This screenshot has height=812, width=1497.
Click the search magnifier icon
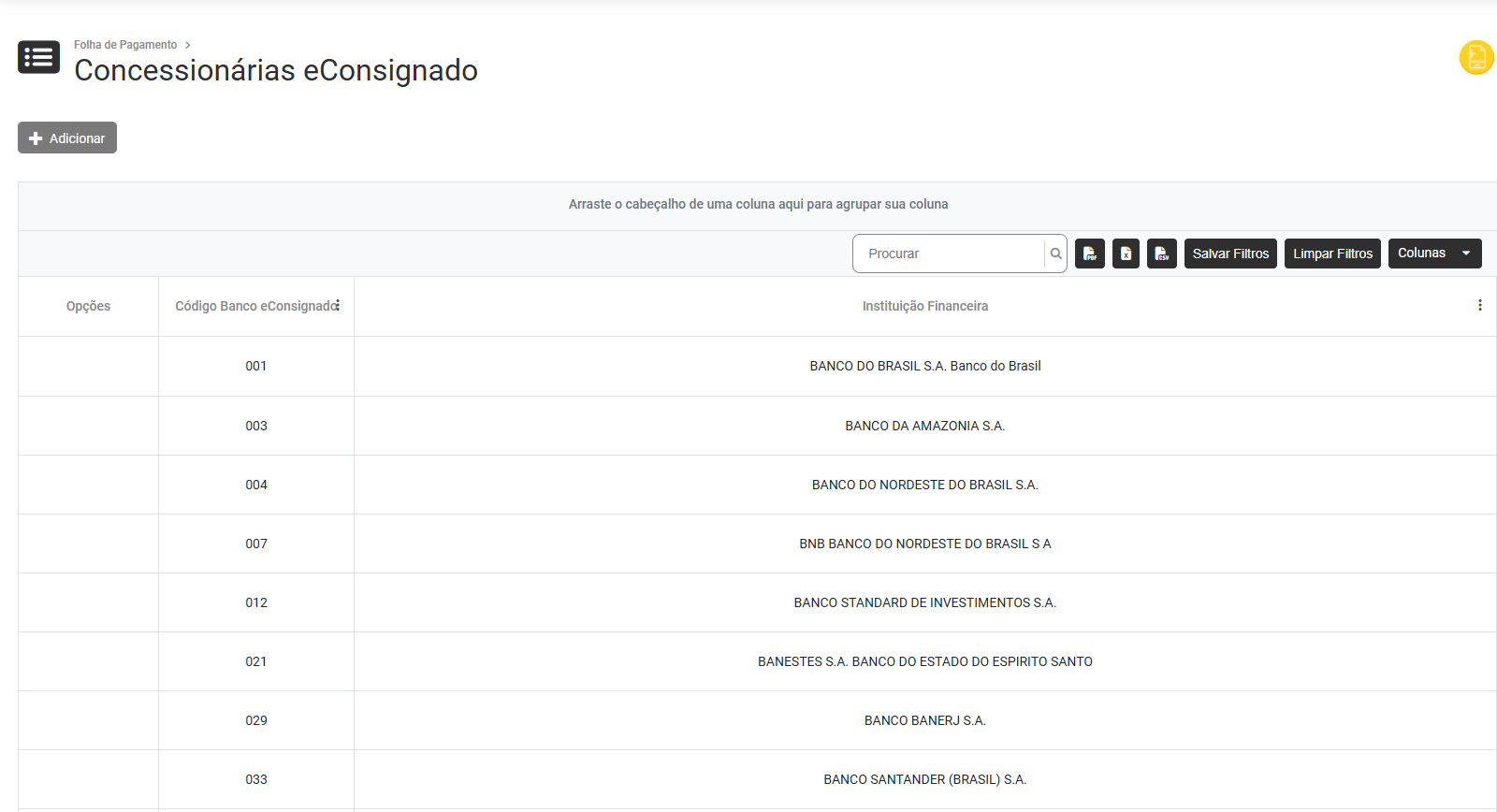pos(1055,254)
